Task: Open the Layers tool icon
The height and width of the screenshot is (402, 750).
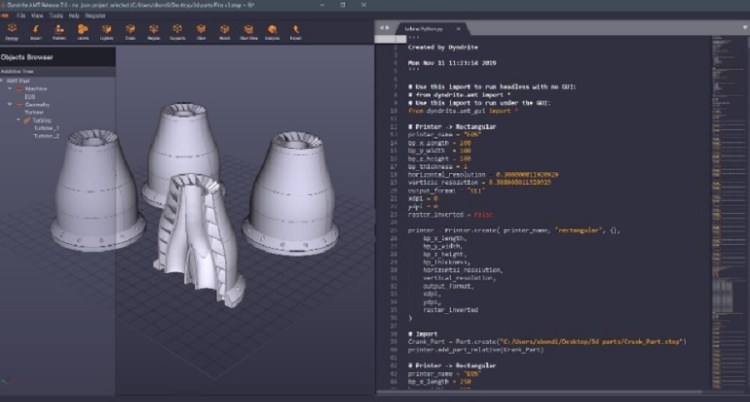Action: click(83, 32)
